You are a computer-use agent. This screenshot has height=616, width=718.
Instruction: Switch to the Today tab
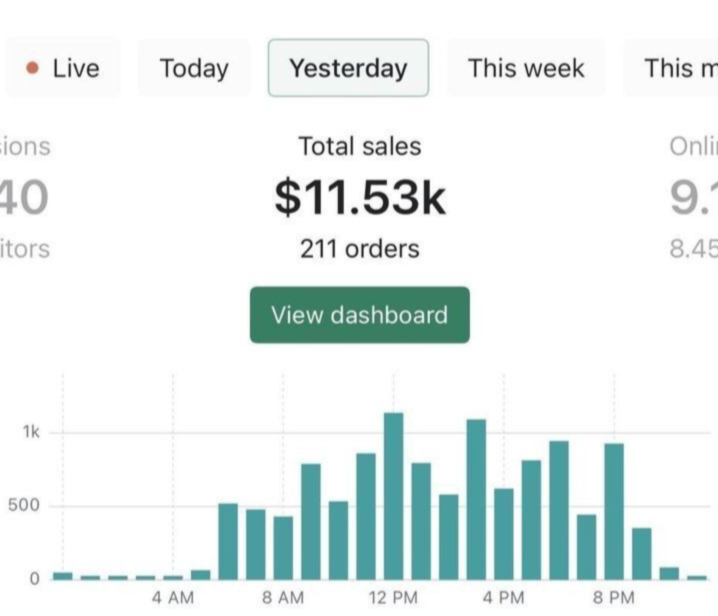(194, 68)
